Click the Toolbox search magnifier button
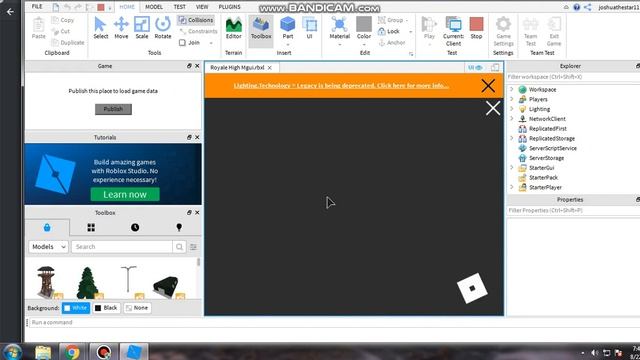Image resolution: width=640 pixels, height=360 pixels. (x=179, y=247)
